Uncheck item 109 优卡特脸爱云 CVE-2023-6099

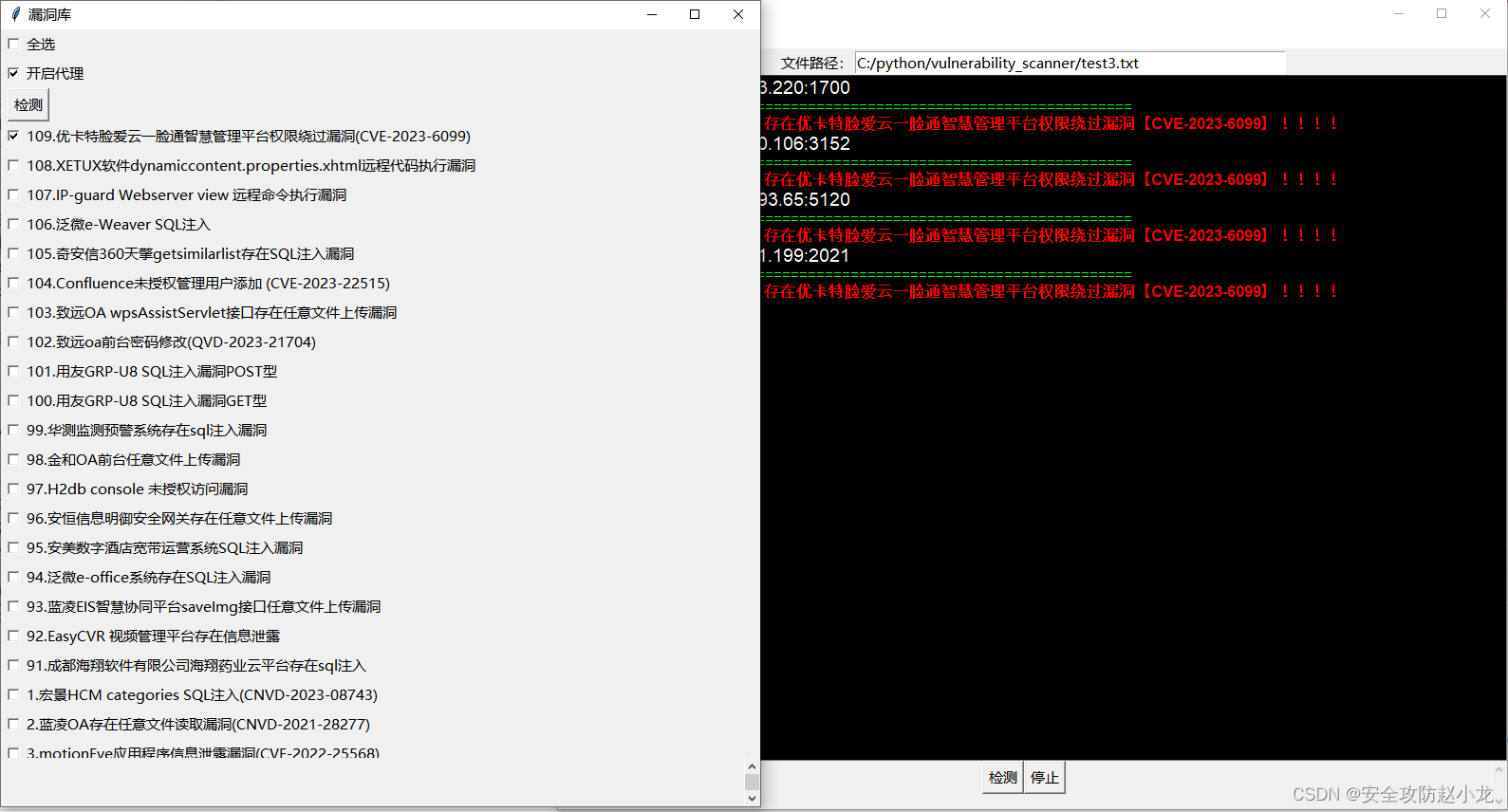point(13,136)
